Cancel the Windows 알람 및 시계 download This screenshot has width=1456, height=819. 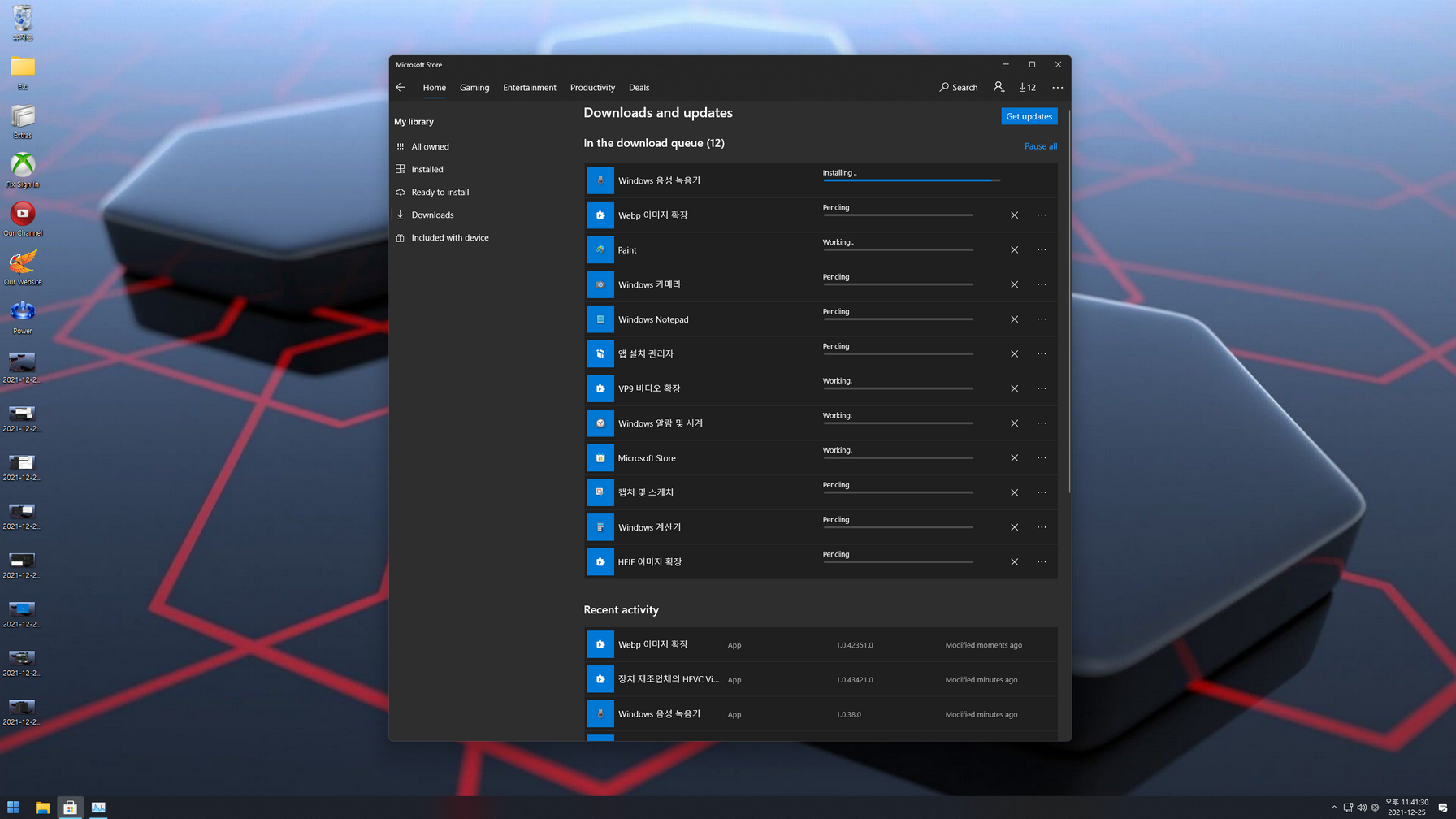click(1014, 423)
